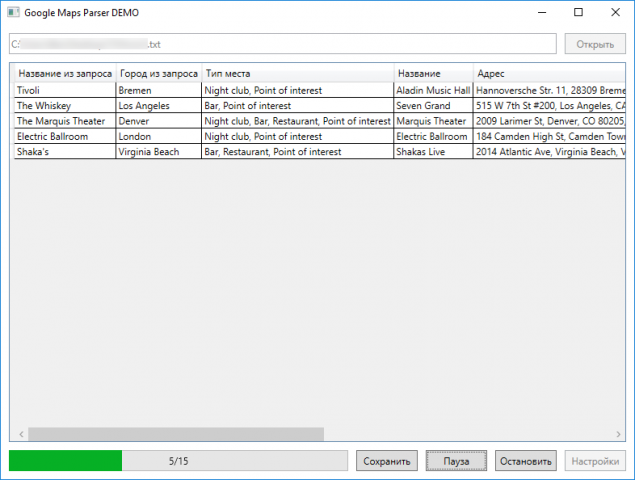Sort by Название из запроса column header
This screenshot has width=635, height=480.
click(x=65, y=73)
